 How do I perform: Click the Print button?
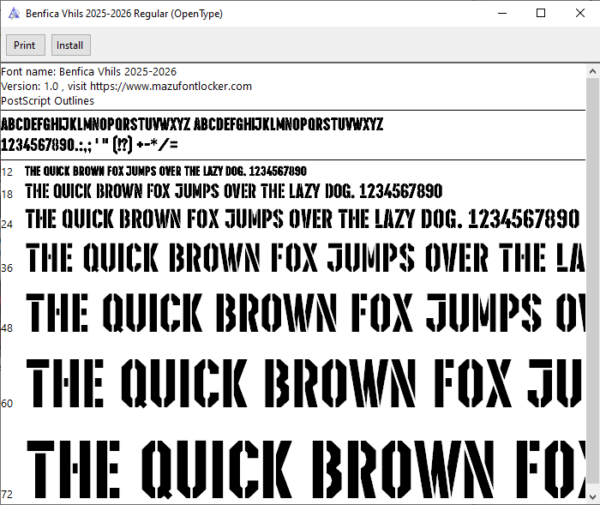(x=25, y=45)
